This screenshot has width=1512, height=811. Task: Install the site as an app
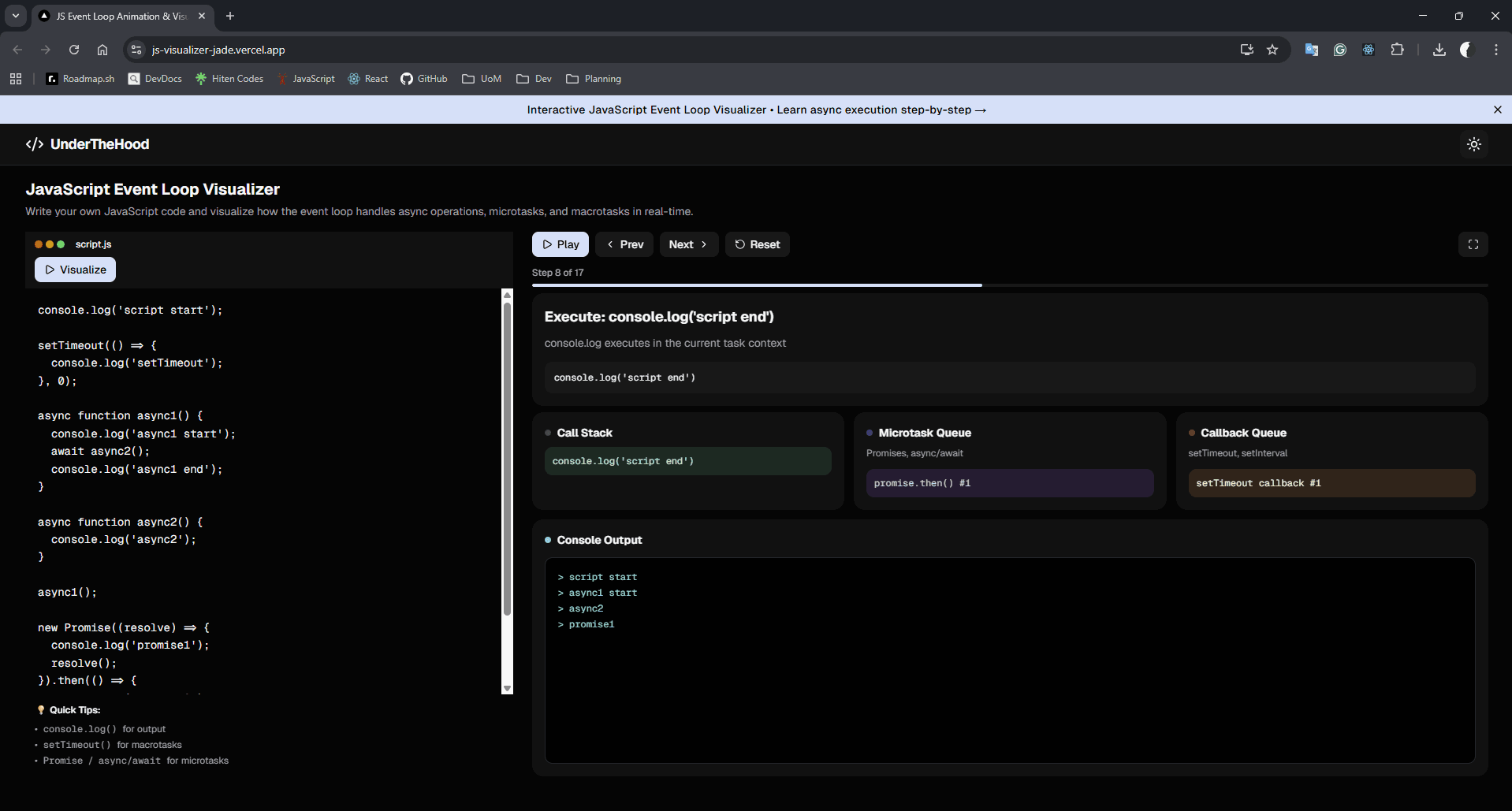[x=1246, y=49]
